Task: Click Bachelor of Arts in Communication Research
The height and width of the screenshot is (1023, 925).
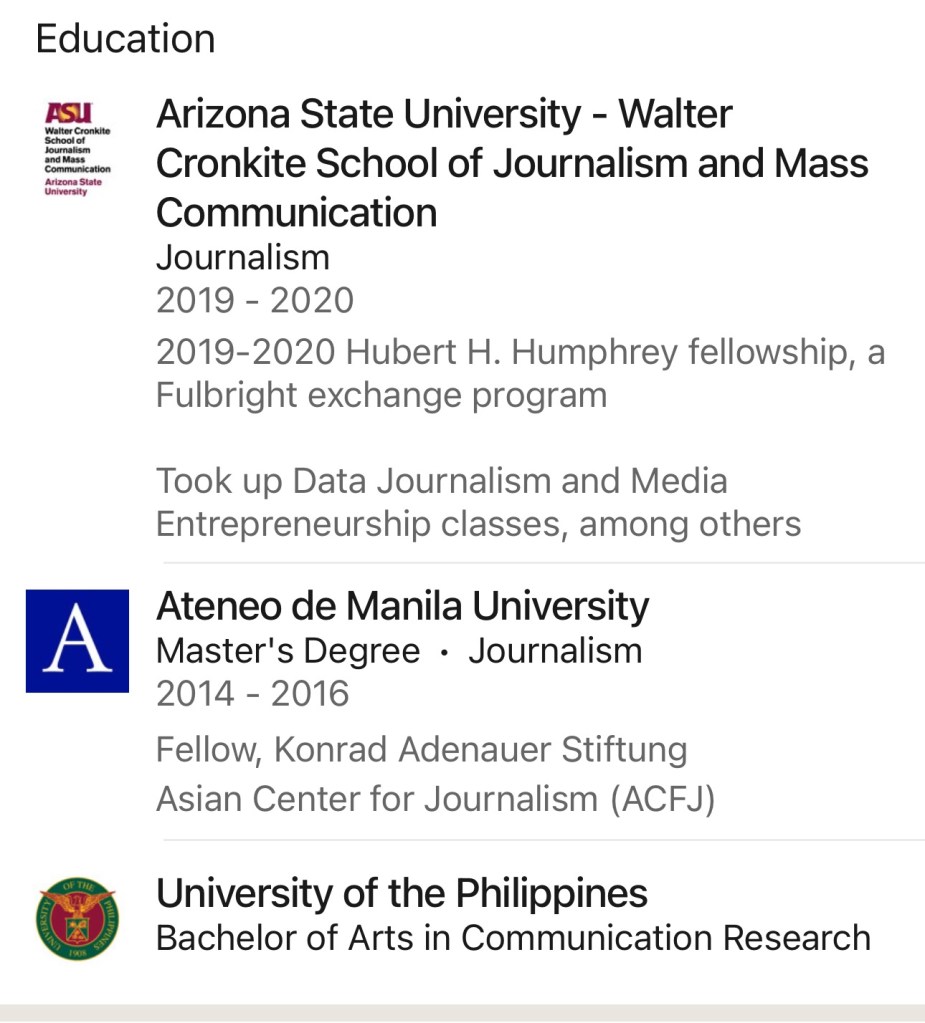Action: (x=513, y=938)
